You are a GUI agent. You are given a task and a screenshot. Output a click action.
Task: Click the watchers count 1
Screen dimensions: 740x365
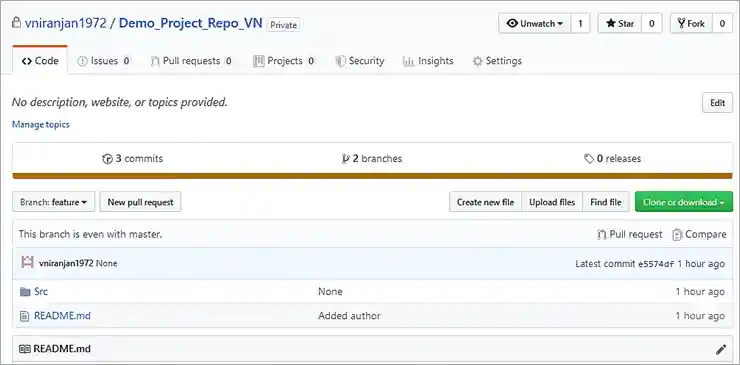pyautogui.click(x=580, y=24)
